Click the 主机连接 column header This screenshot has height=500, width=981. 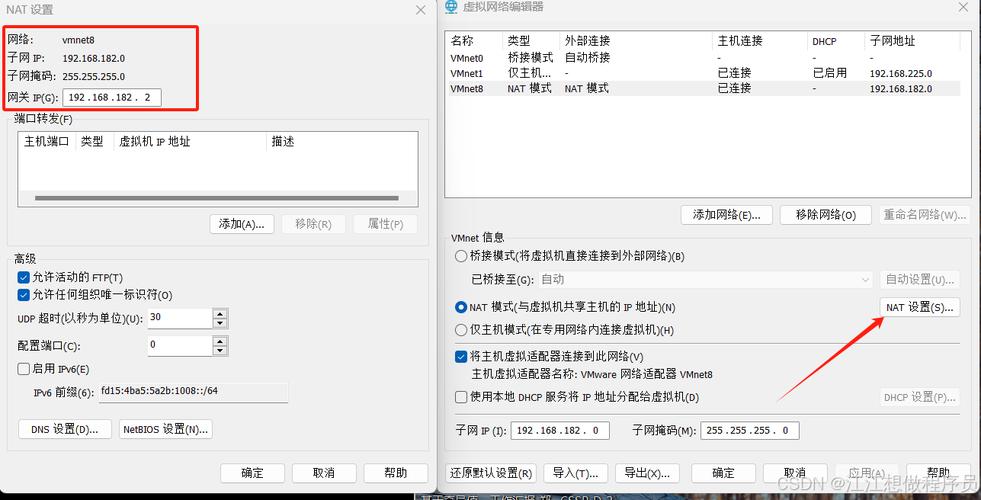pos(760,41)
